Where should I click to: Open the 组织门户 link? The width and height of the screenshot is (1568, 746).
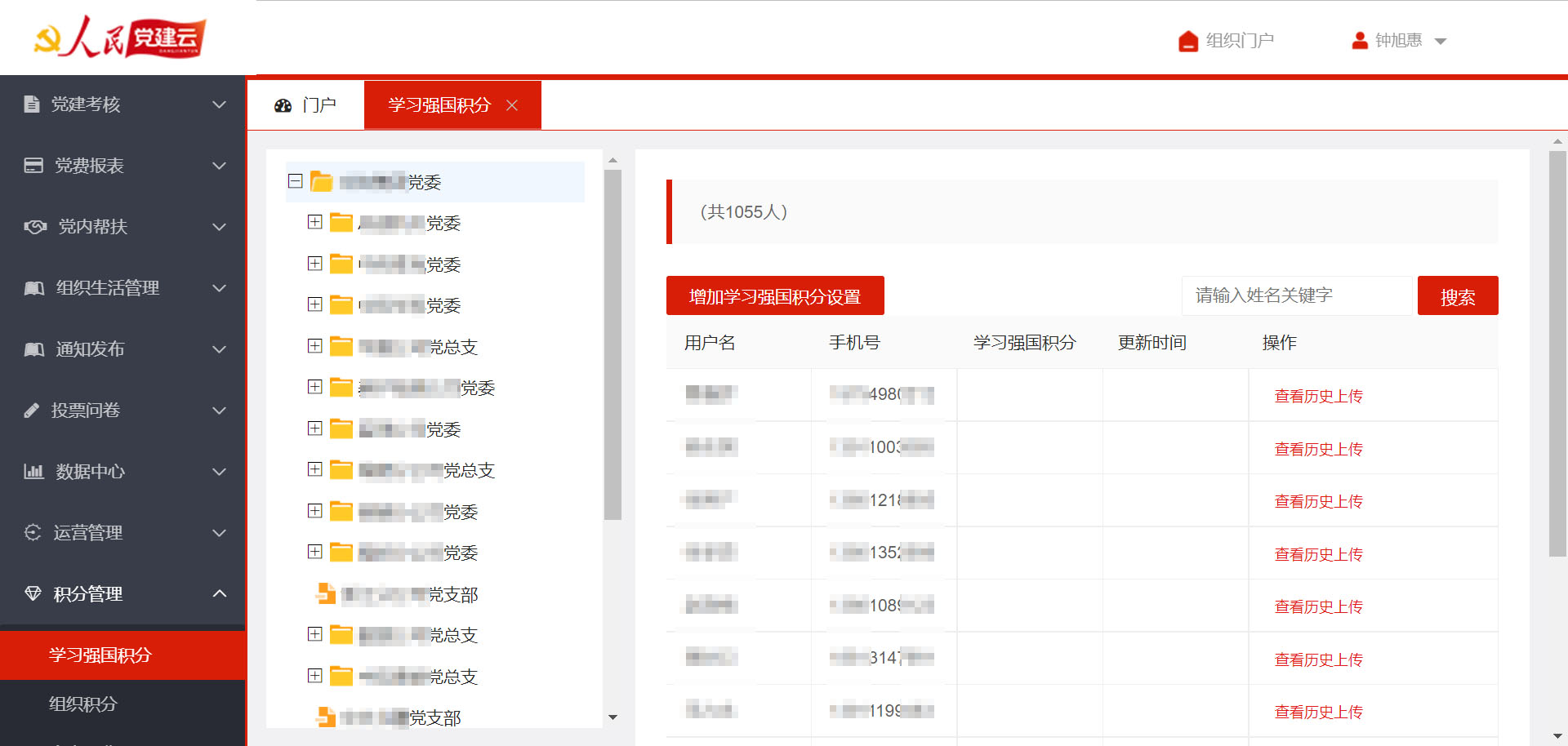(x=1226, y=41)
